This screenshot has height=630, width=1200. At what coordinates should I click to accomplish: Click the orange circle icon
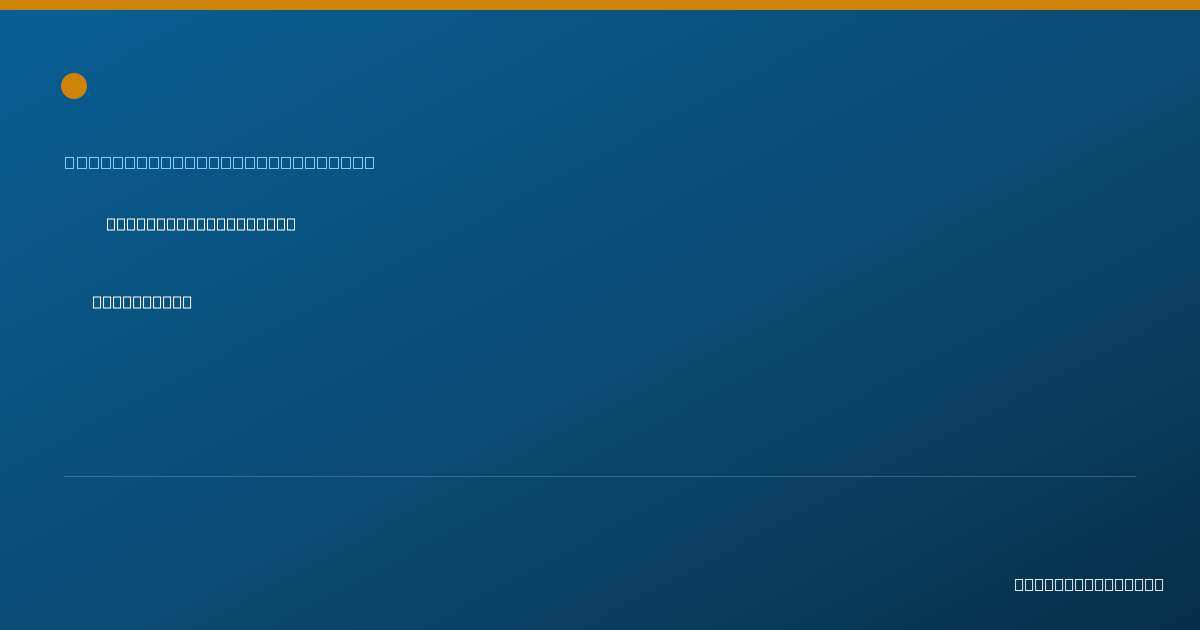tap(74, 86)
